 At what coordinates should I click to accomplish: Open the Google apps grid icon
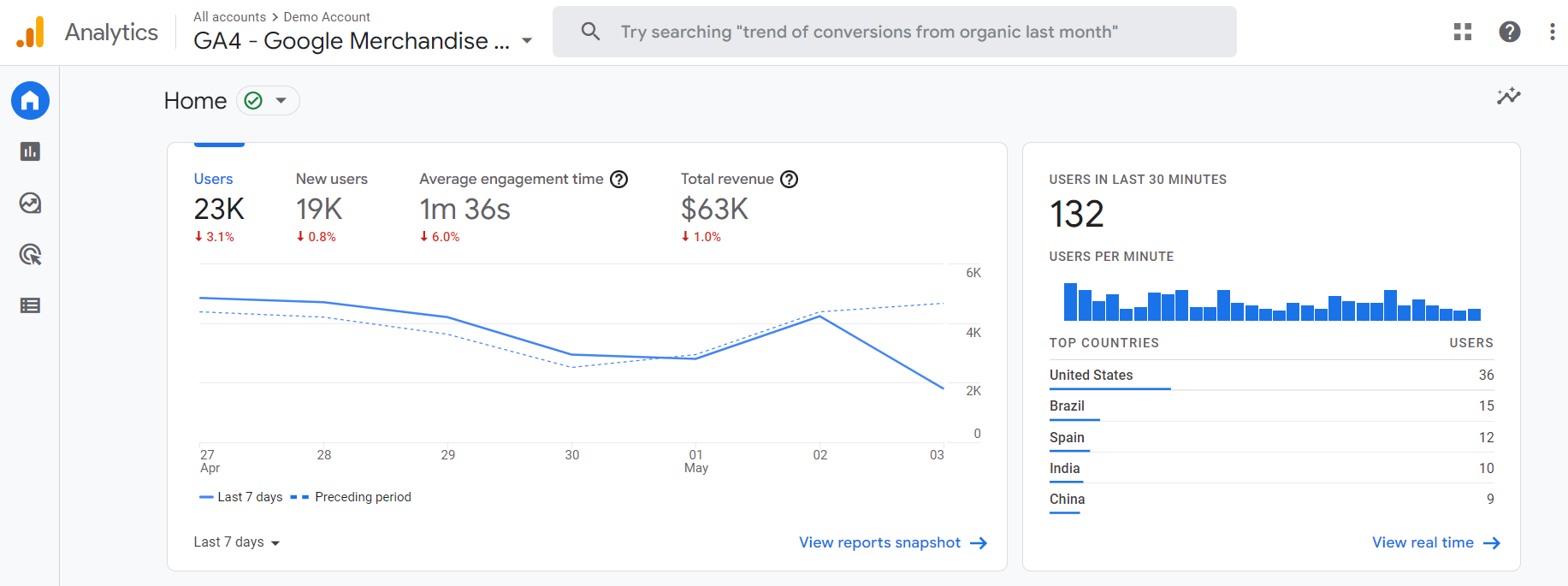1462,32
